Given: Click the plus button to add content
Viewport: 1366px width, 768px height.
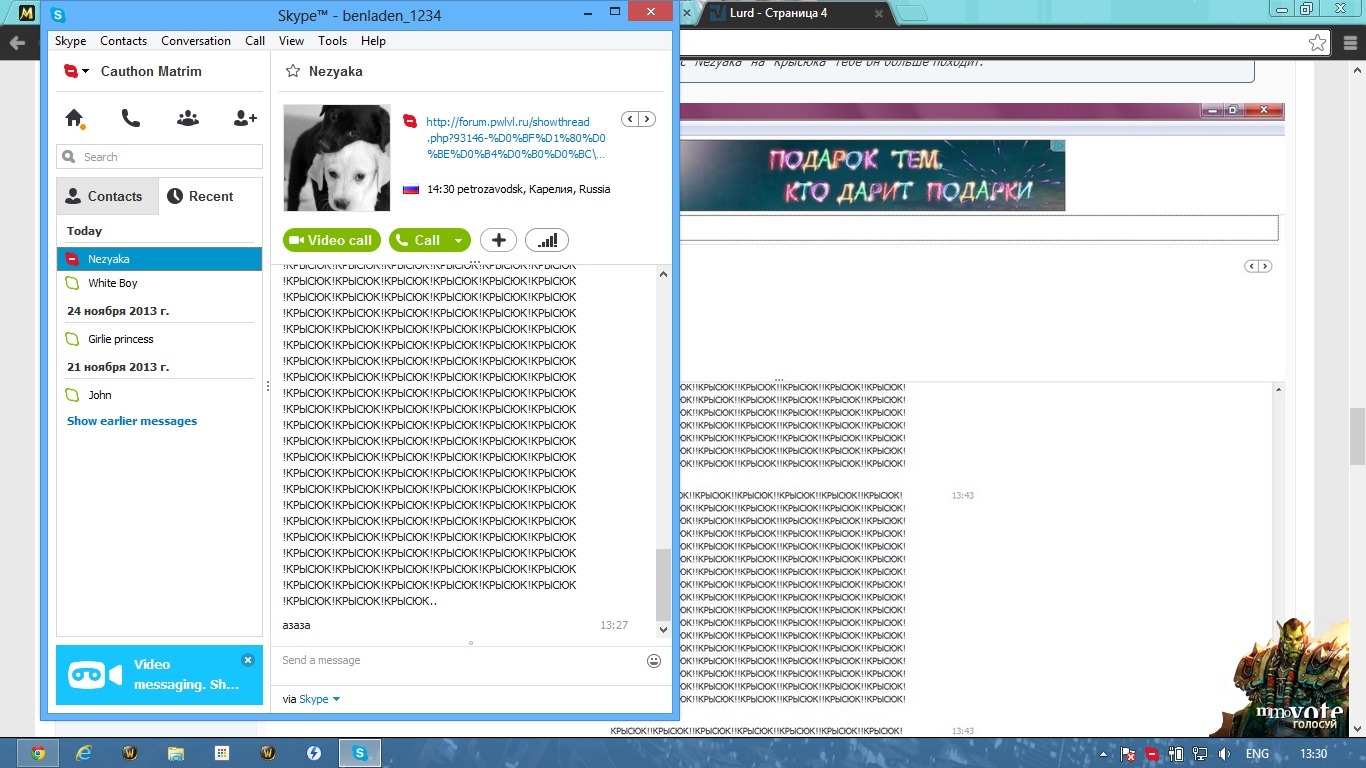Looking at the screenshot, I should coord(498,240).
